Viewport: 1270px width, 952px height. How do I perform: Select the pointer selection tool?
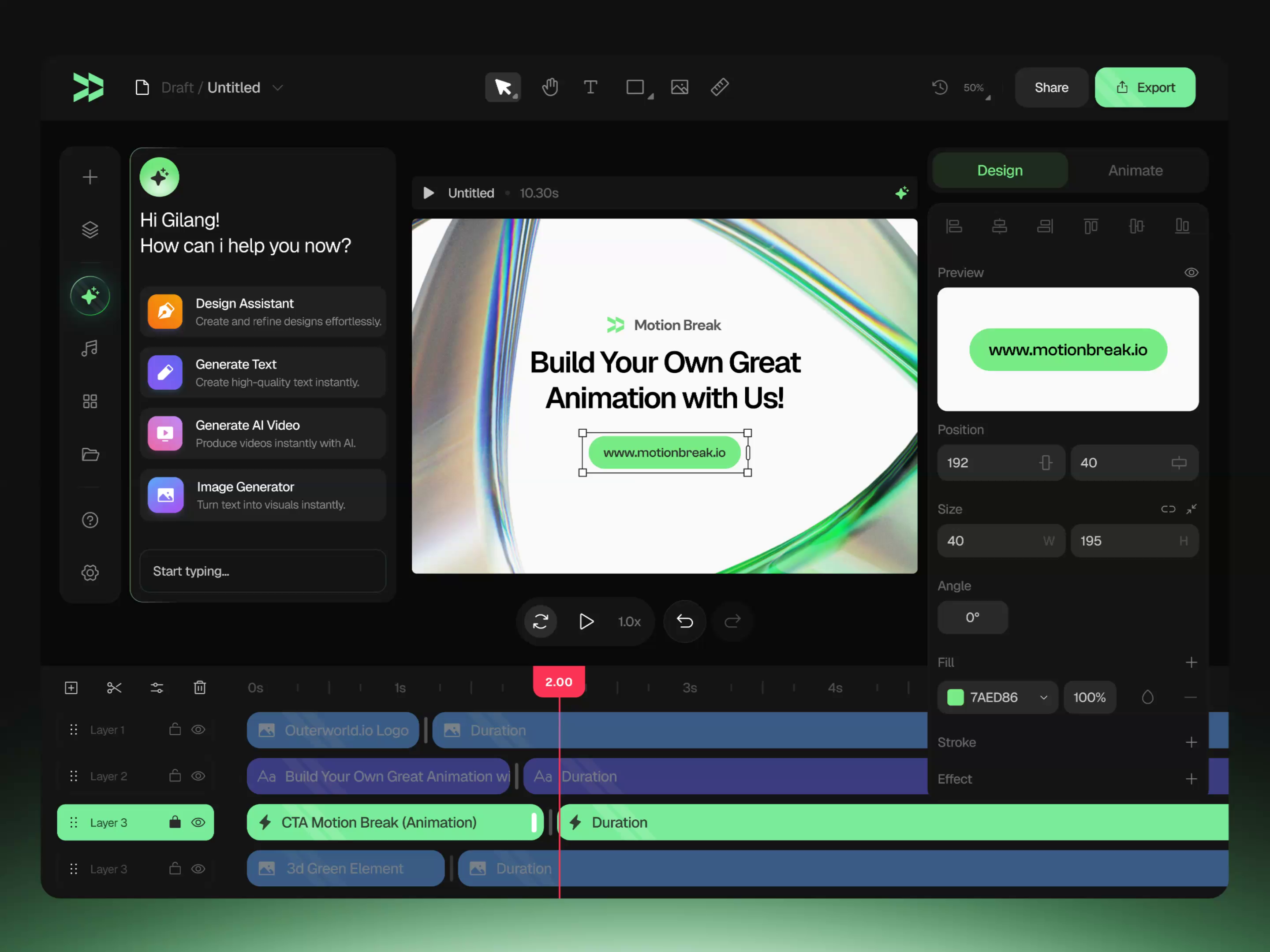[x=502, y=87]
